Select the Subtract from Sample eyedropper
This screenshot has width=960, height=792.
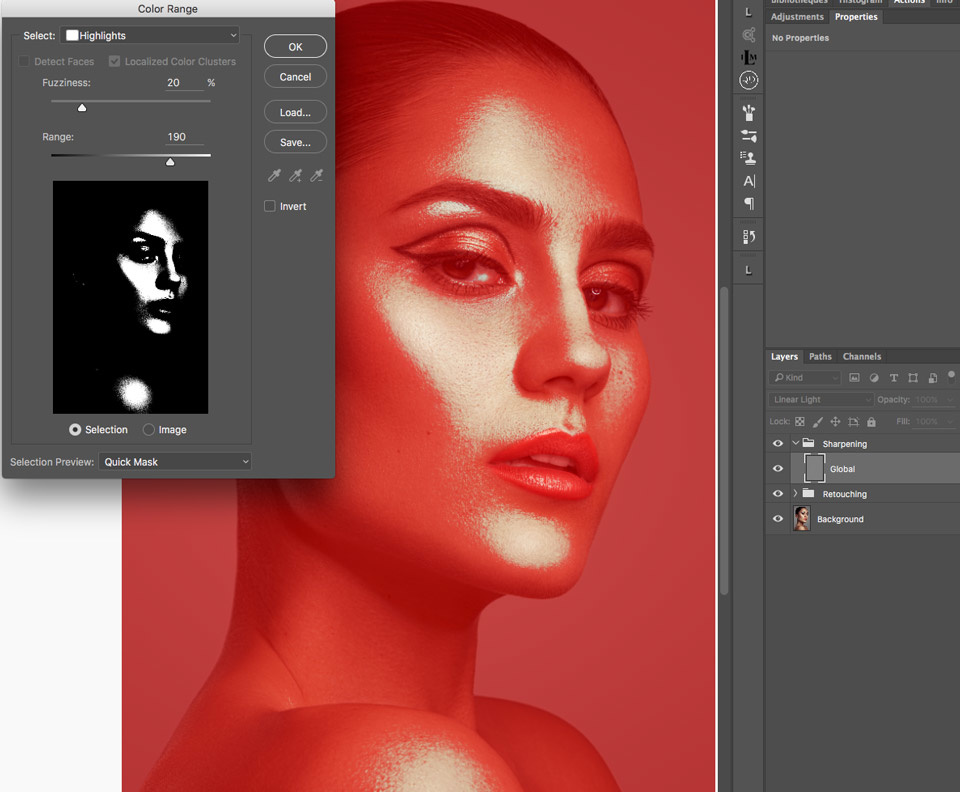coord(317,176)
